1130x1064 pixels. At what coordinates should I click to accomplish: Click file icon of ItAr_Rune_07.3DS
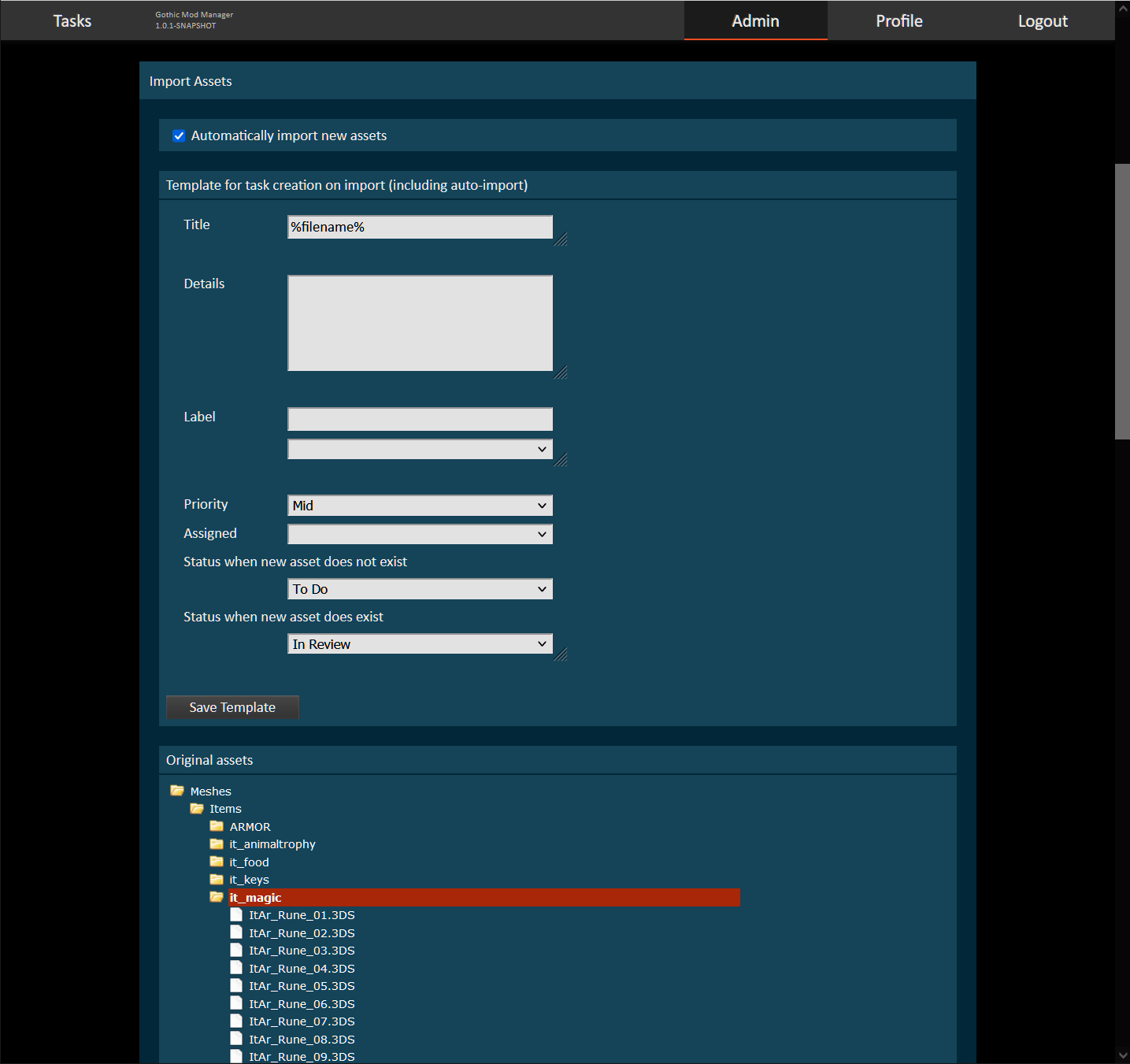[x=236, y=1021]
